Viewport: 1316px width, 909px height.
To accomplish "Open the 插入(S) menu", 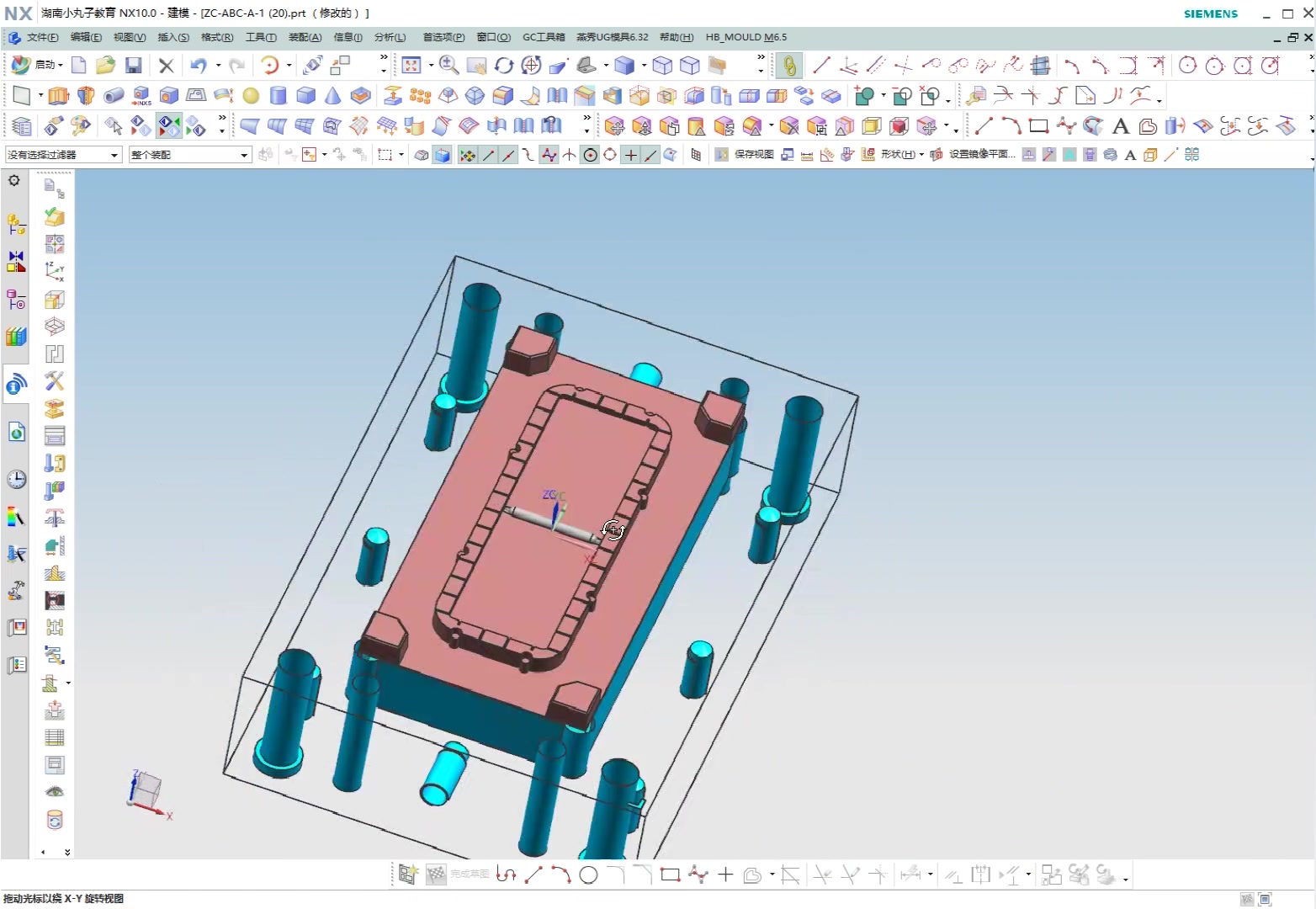I will (173, 37).
